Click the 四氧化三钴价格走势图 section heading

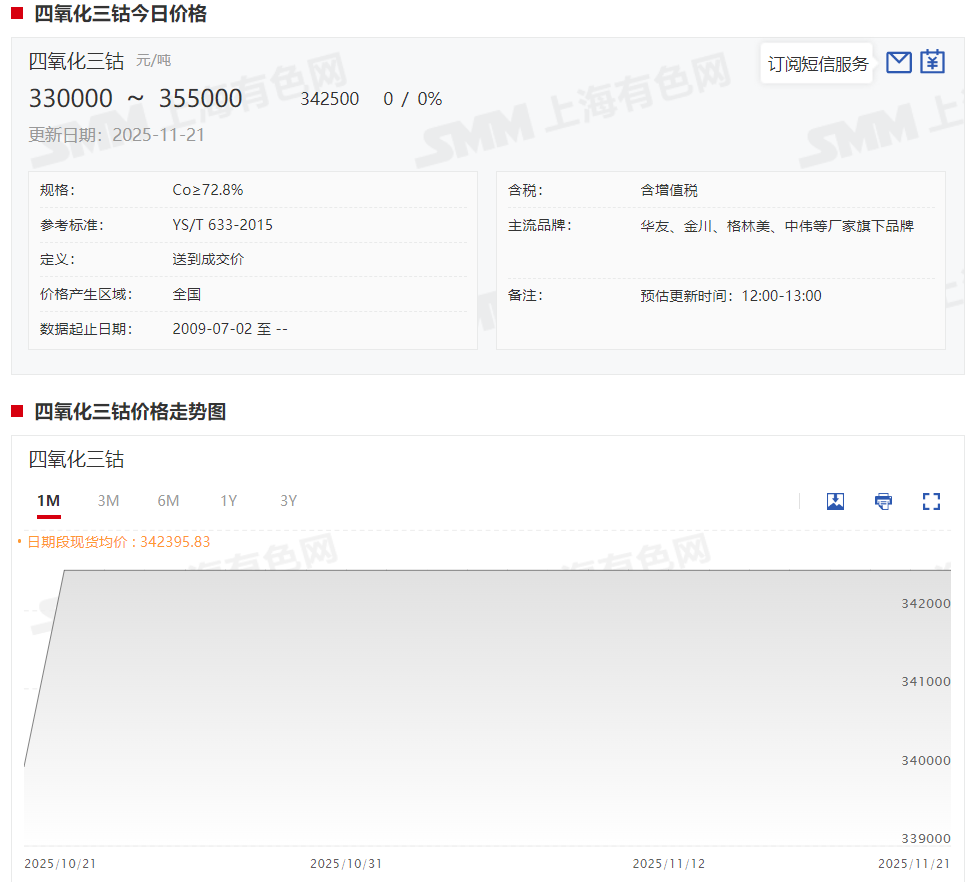click(x=130, y=412)
